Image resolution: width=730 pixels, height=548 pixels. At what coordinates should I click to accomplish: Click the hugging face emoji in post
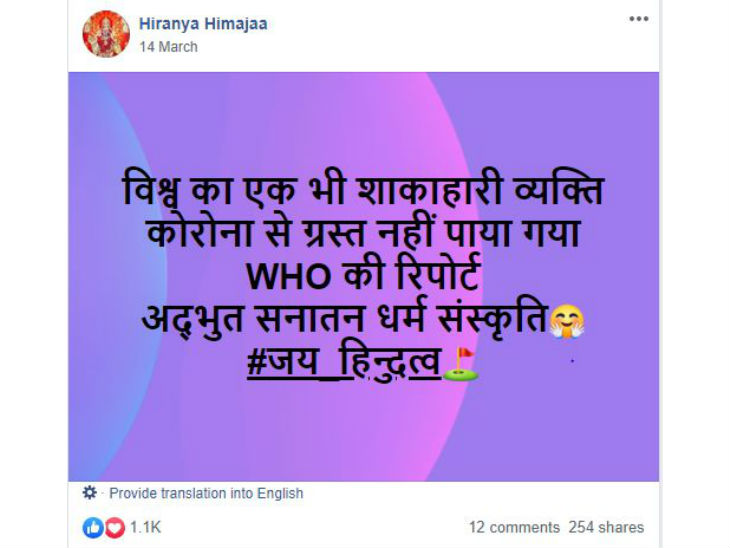click(567, 321)
